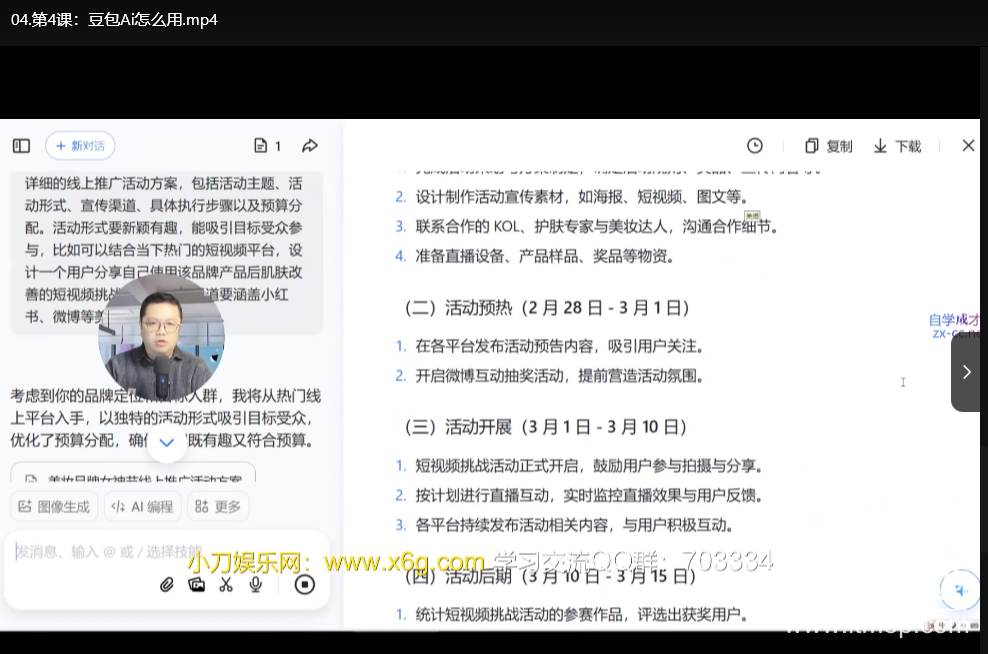The image size is (988, 654).
Task: Close the document preview panel
Action: pyautogui.click(x=968, y=146)
